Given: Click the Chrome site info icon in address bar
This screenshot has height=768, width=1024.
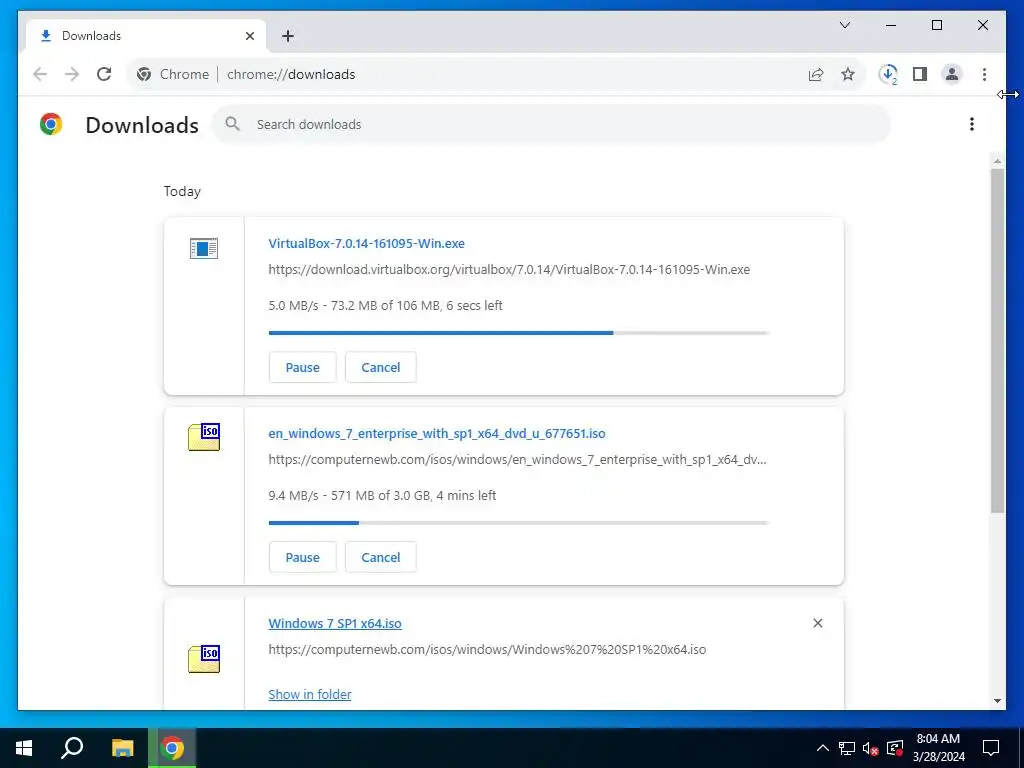Looking at the screenshot, I should [144, 74].
